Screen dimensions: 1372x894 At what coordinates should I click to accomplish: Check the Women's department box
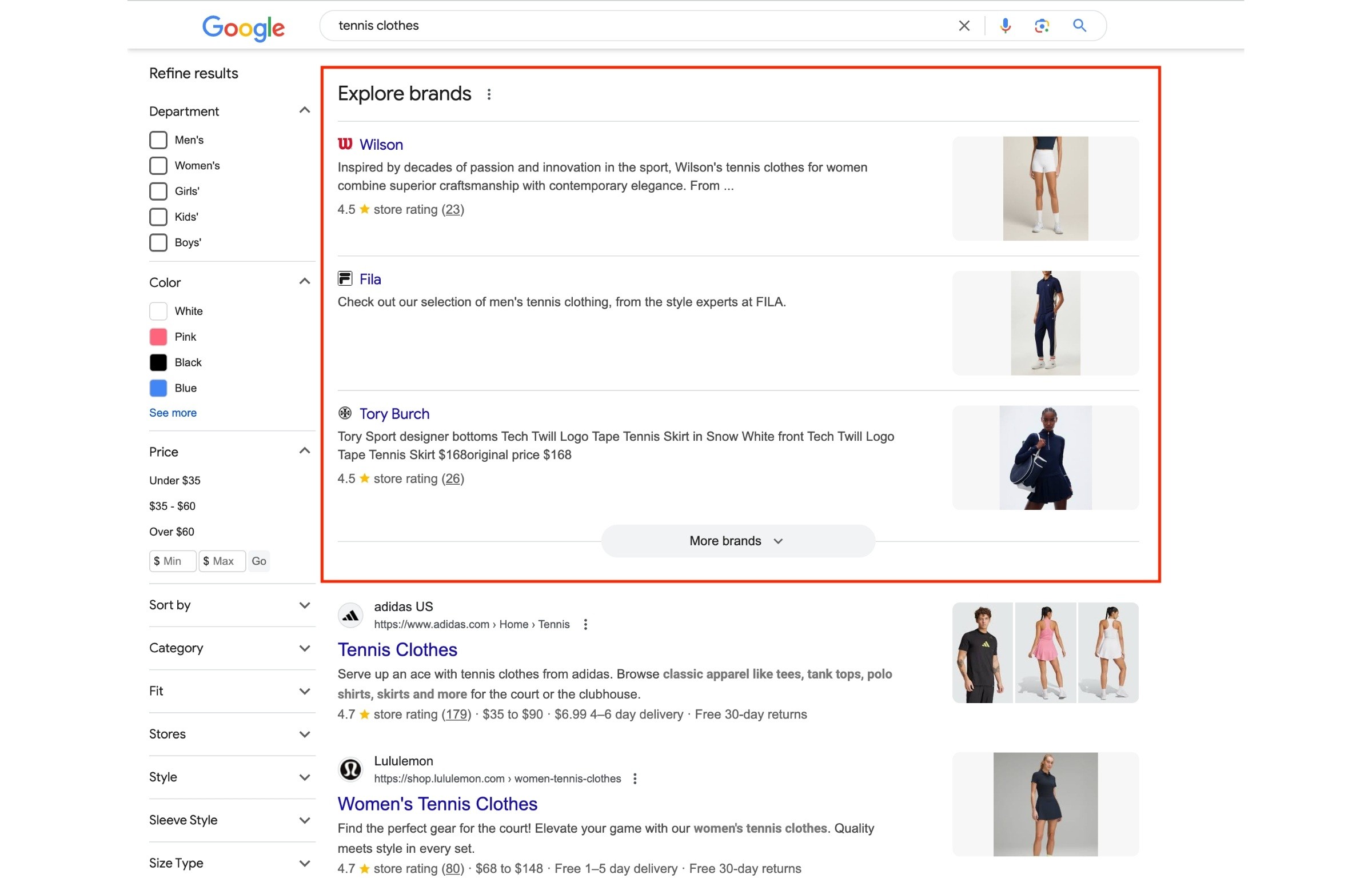[158, 165]
